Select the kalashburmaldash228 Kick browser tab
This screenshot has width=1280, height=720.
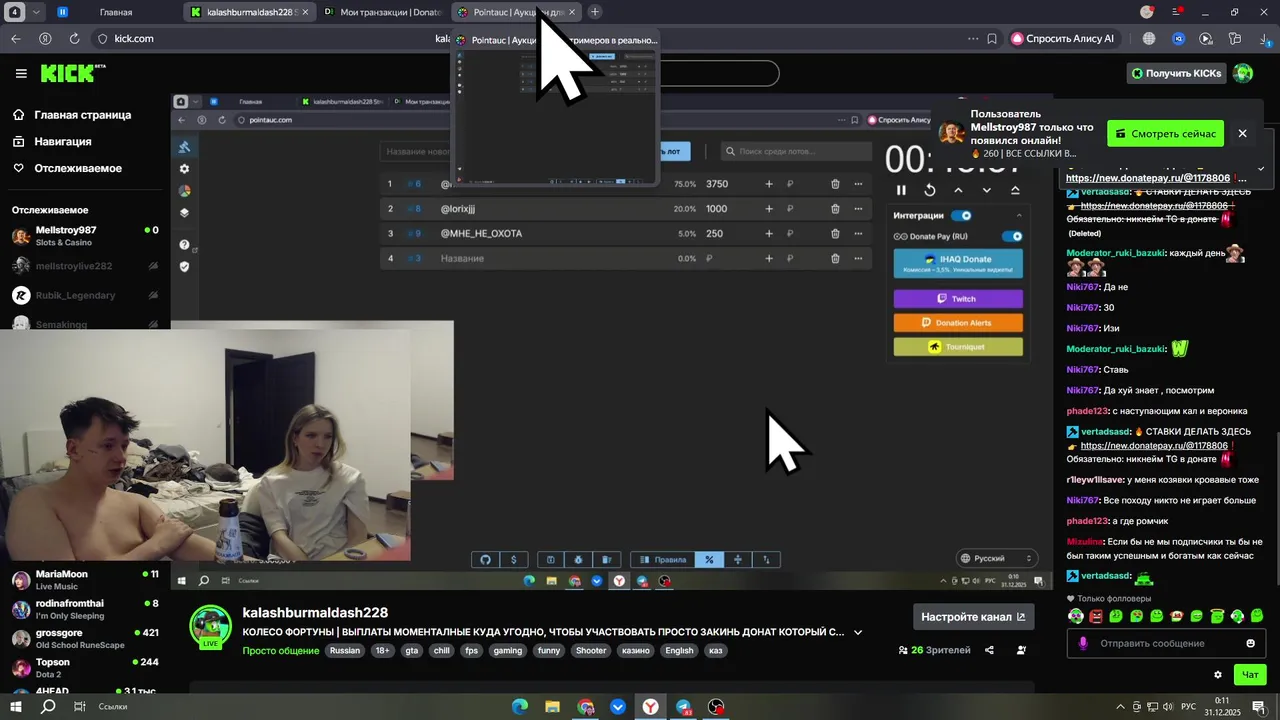pos(250,12)
